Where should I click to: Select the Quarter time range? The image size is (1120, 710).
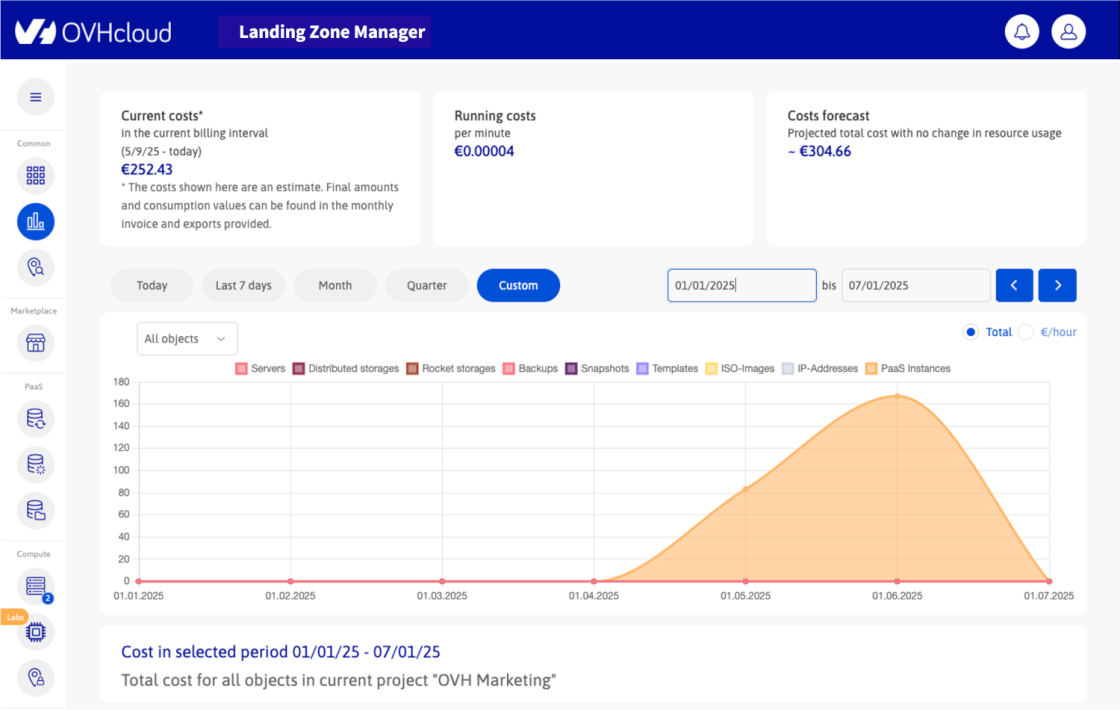coord(427,285)
